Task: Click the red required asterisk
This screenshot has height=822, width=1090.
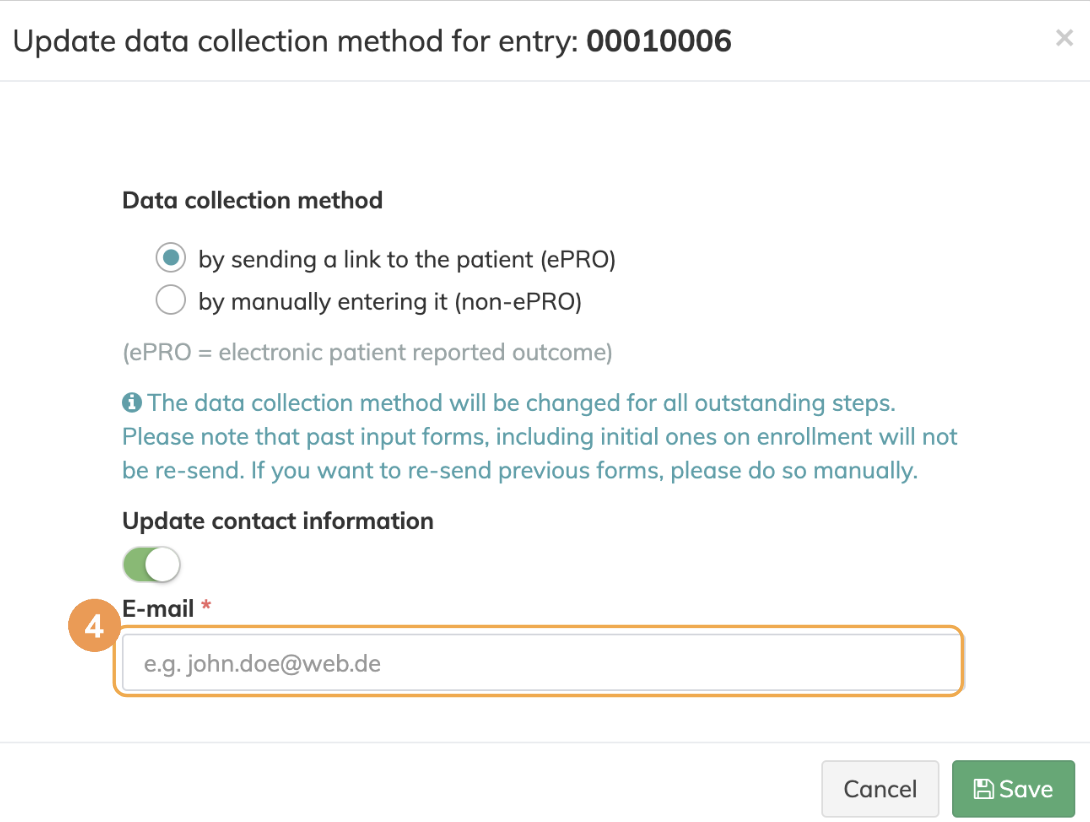Action: click(206, 607)
